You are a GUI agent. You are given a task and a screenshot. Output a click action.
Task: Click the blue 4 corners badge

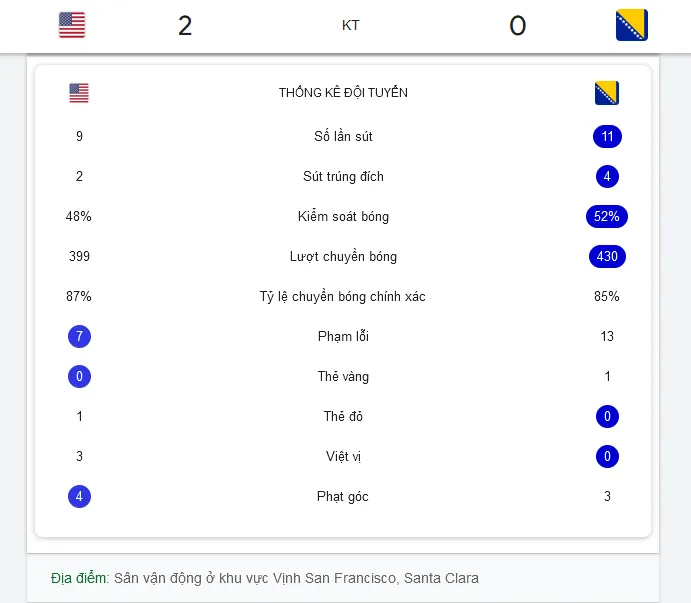[79, 497]
